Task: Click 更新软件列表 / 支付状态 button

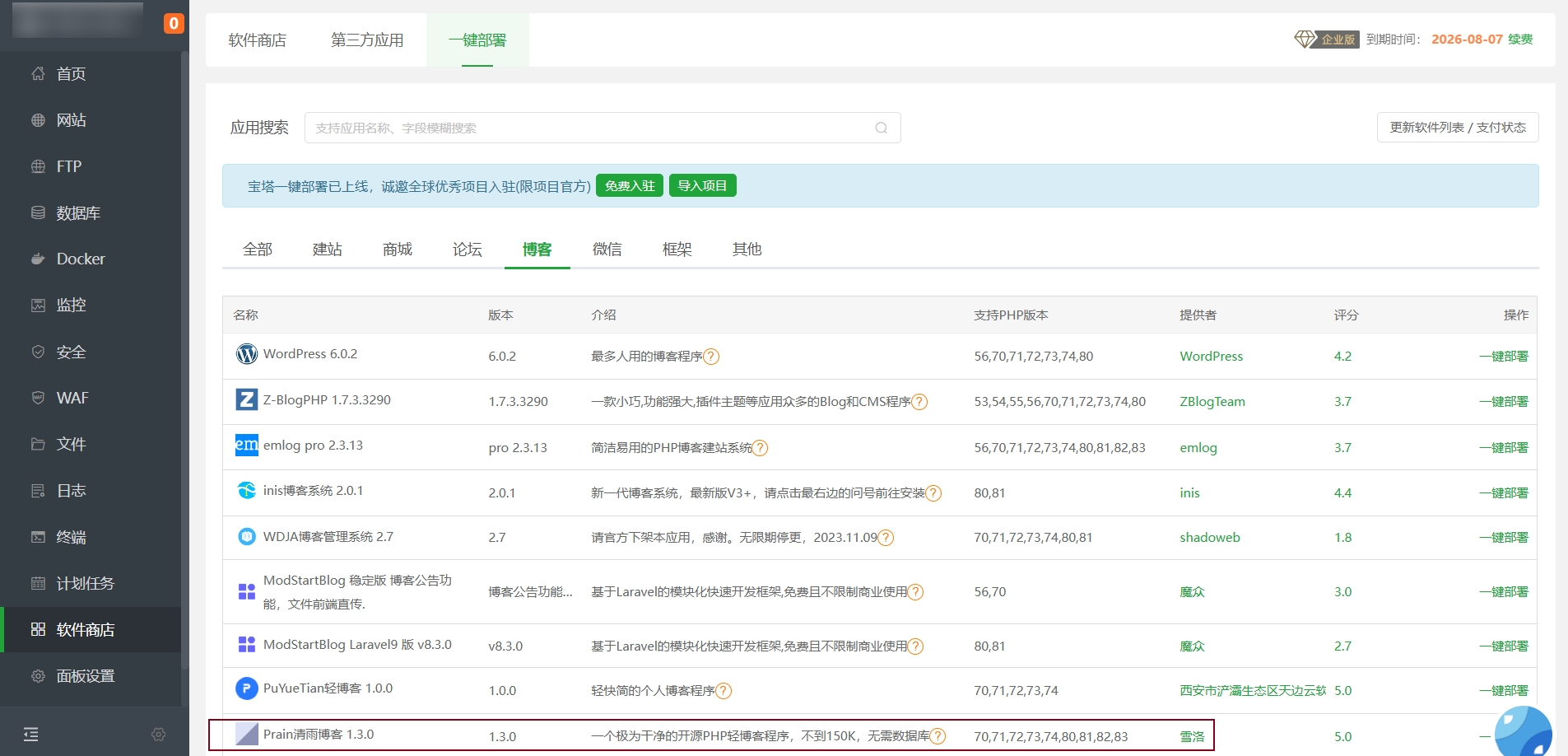Action: coord(1457,128)
